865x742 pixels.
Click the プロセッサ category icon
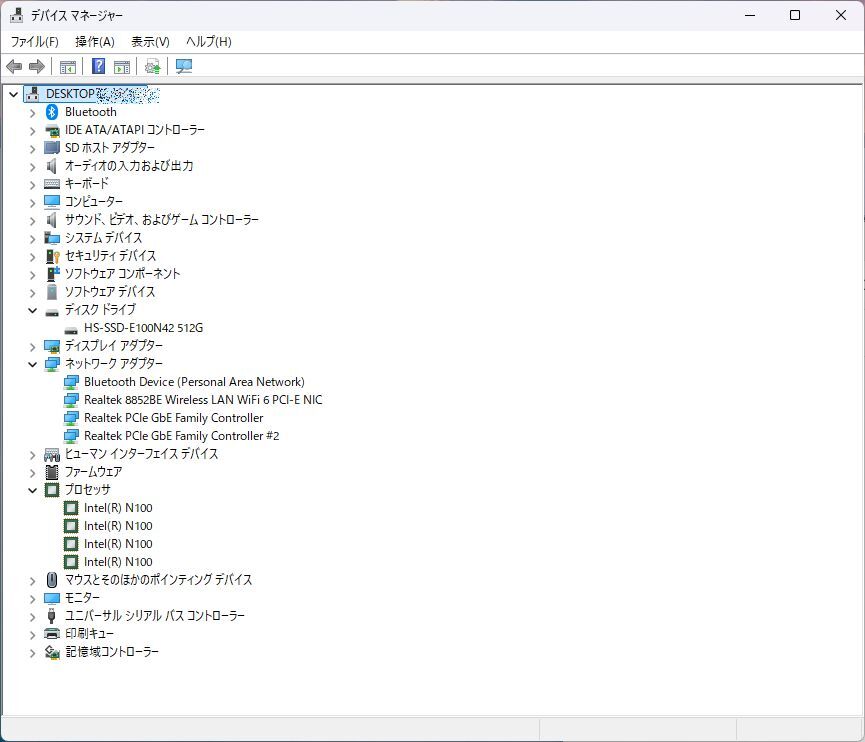point(52,490)
